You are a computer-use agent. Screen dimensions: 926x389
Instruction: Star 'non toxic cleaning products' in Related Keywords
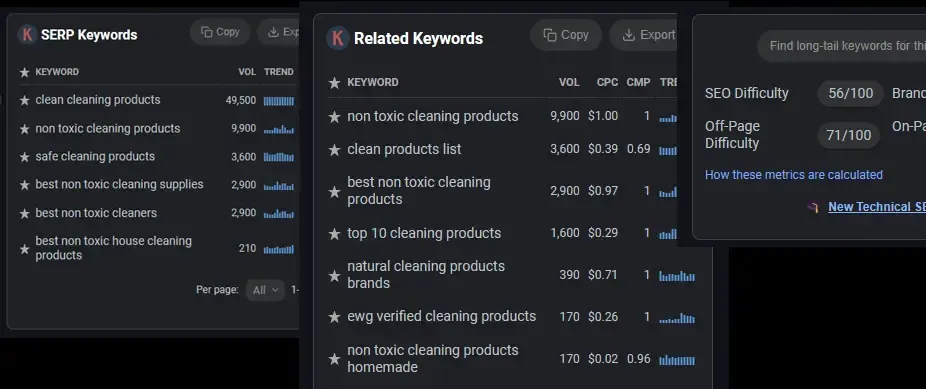(334, 117)
